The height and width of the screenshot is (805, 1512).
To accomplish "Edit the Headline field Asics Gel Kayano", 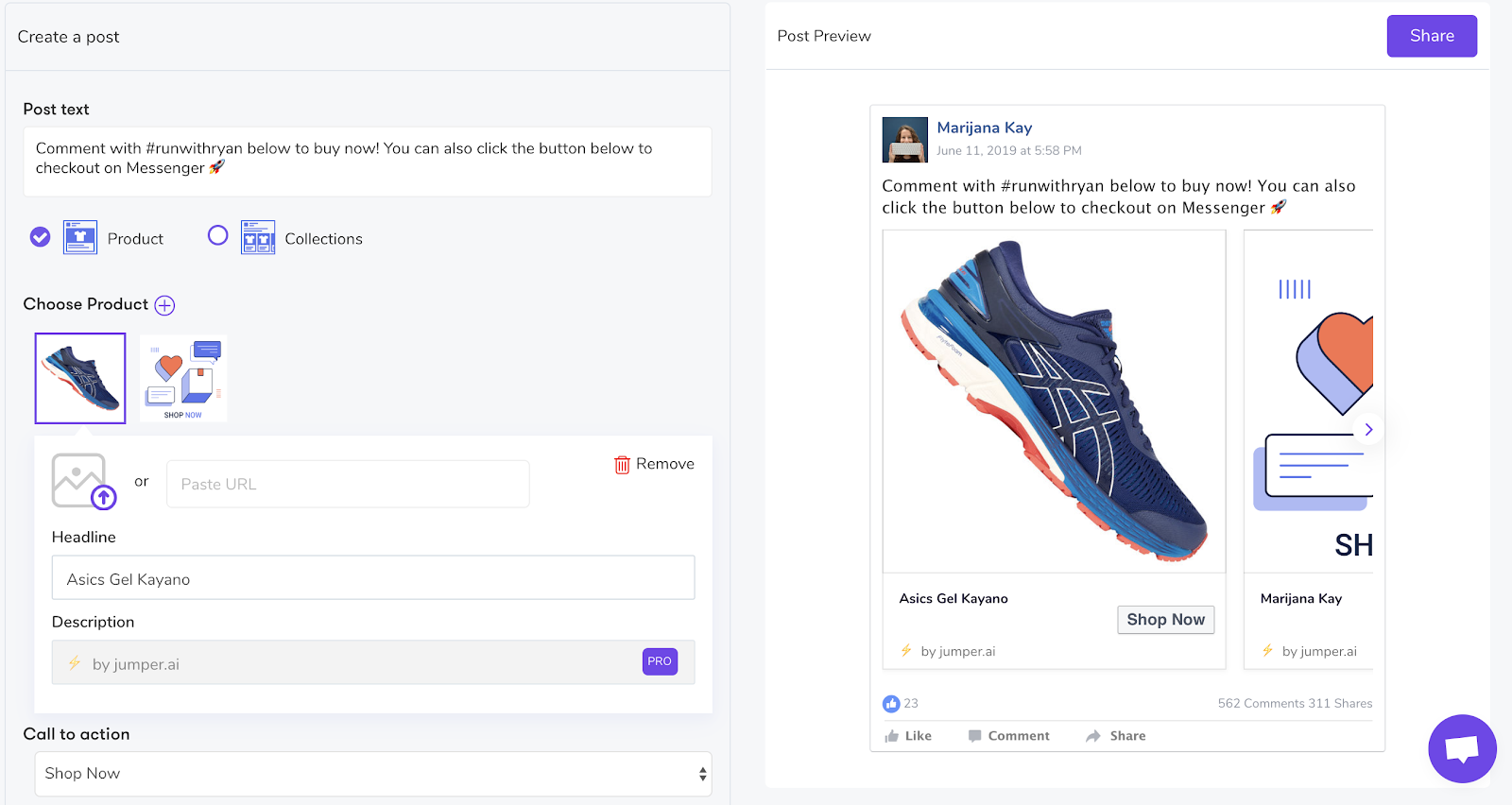I will 373,578.
